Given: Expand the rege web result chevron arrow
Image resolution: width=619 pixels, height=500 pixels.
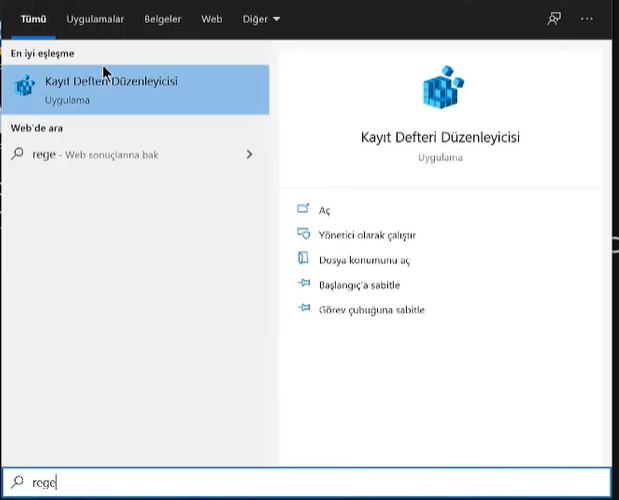Looking at the screenshot, I should pyautogui.click(x=249, y=155).
